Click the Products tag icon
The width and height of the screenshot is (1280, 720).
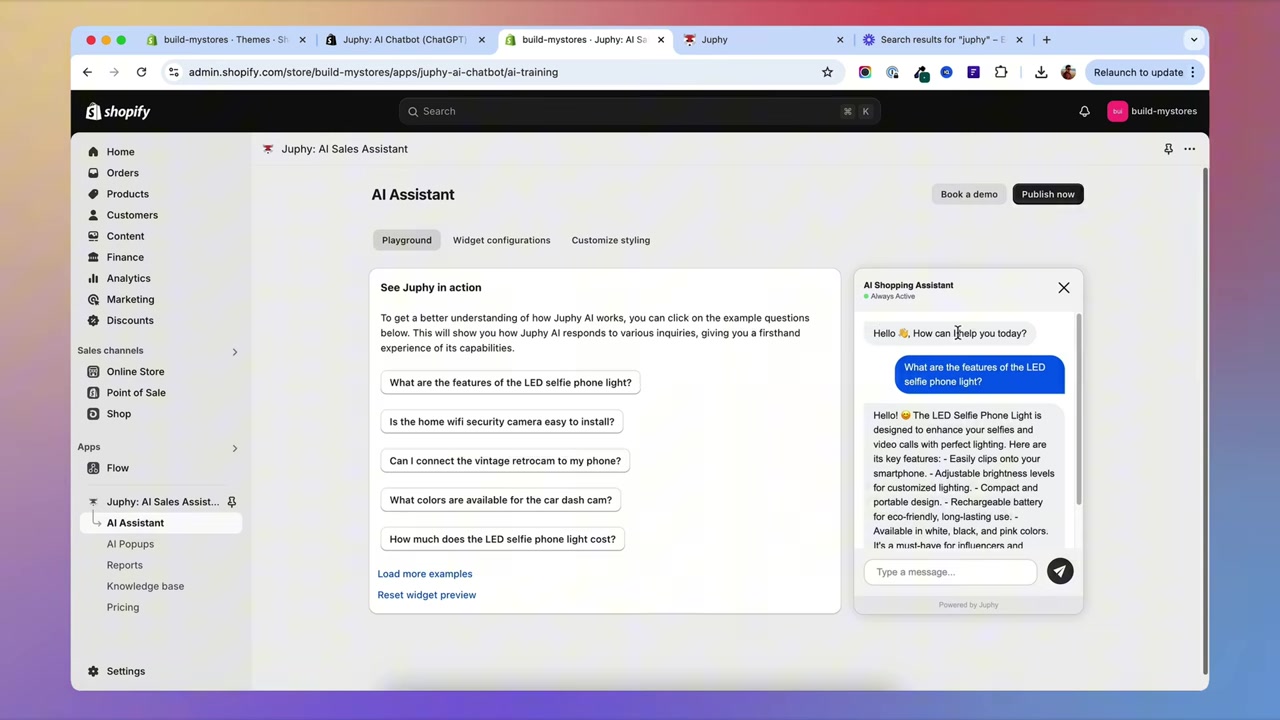click(93, 194)
